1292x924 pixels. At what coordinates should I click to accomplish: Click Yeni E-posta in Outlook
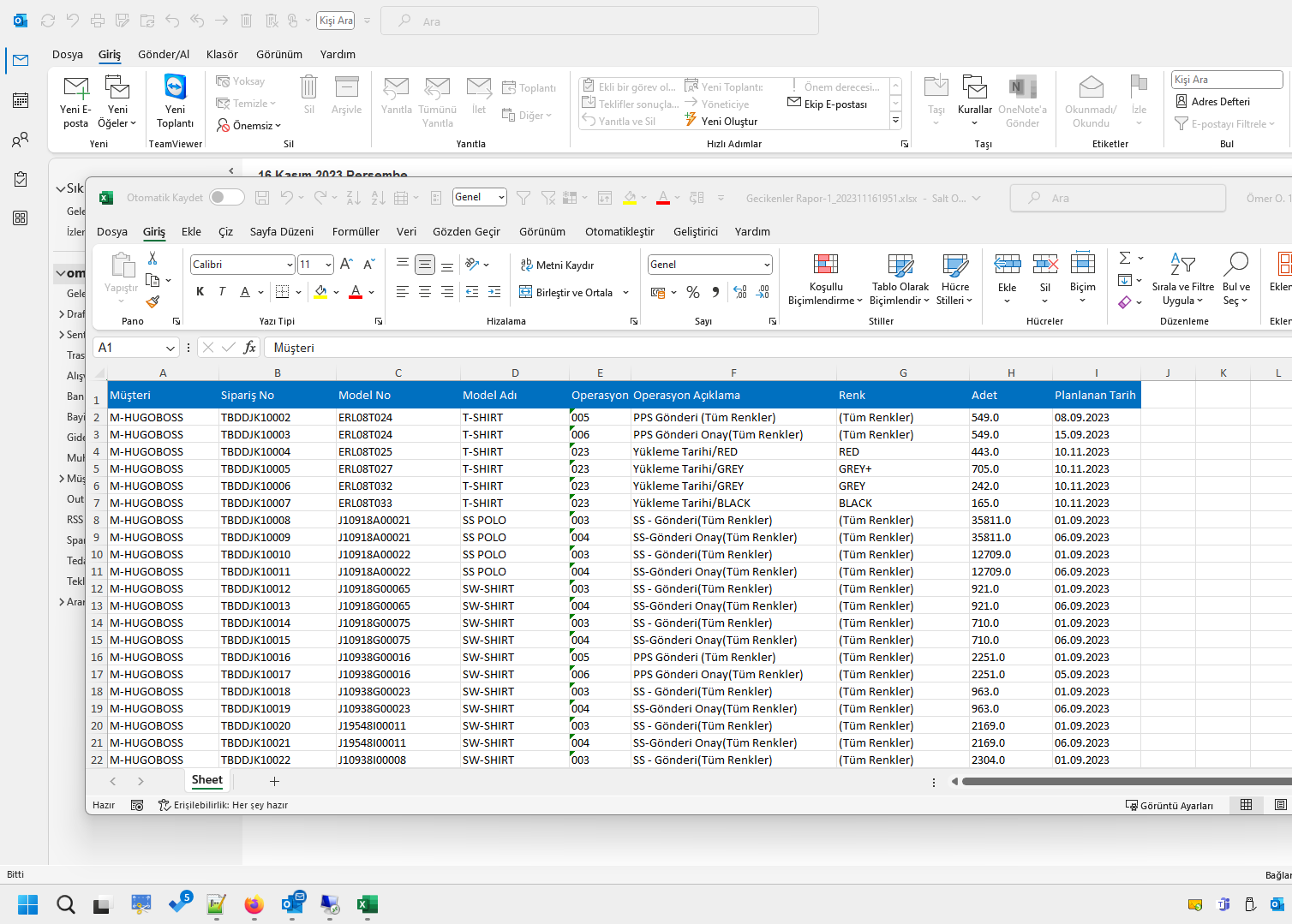click(x=75, y=101)
